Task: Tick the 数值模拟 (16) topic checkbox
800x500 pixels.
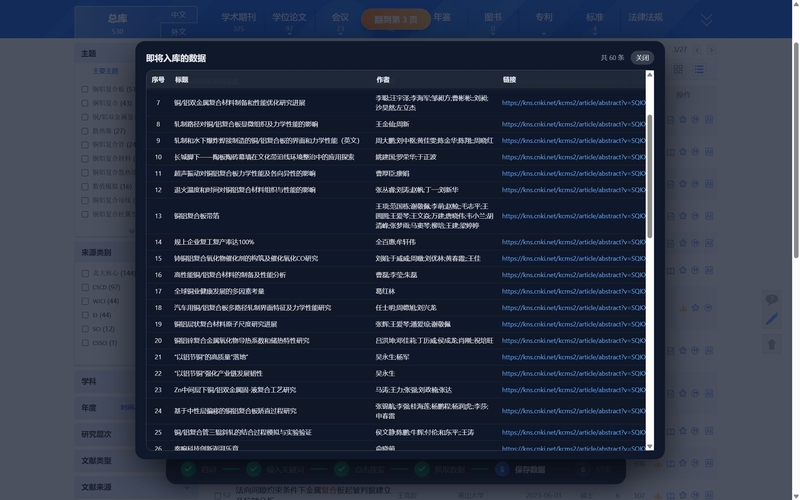Action: [85, 187]
